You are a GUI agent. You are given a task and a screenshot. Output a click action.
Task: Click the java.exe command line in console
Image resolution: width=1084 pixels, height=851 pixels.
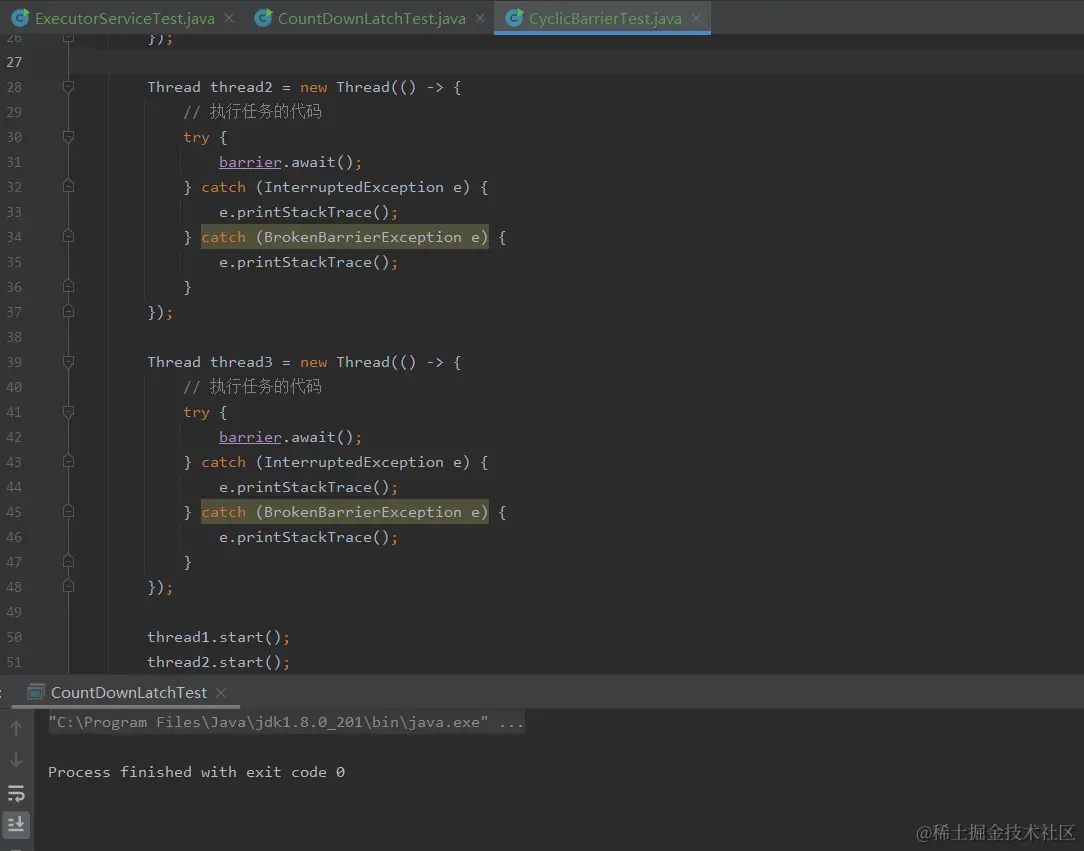(x=286, y=722)
